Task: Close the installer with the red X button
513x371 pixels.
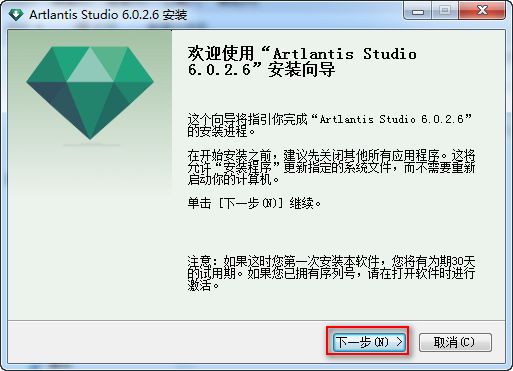Action: click(482, 11)
